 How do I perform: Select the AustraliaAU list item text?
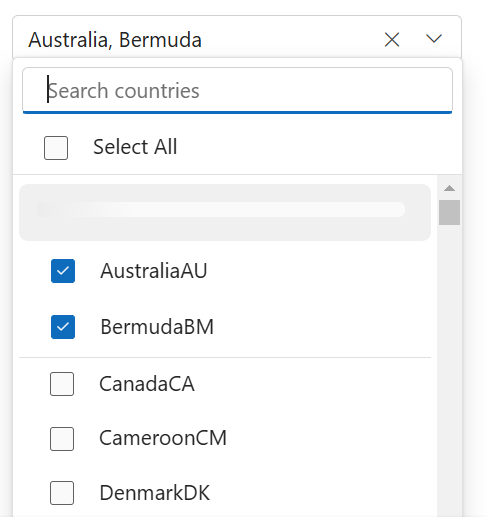click(154, 271)
